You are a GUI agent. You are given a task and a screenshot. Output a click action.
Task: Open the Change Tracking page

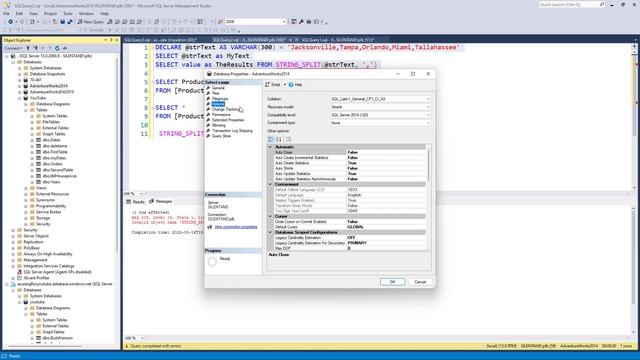[x=226, y=109]
